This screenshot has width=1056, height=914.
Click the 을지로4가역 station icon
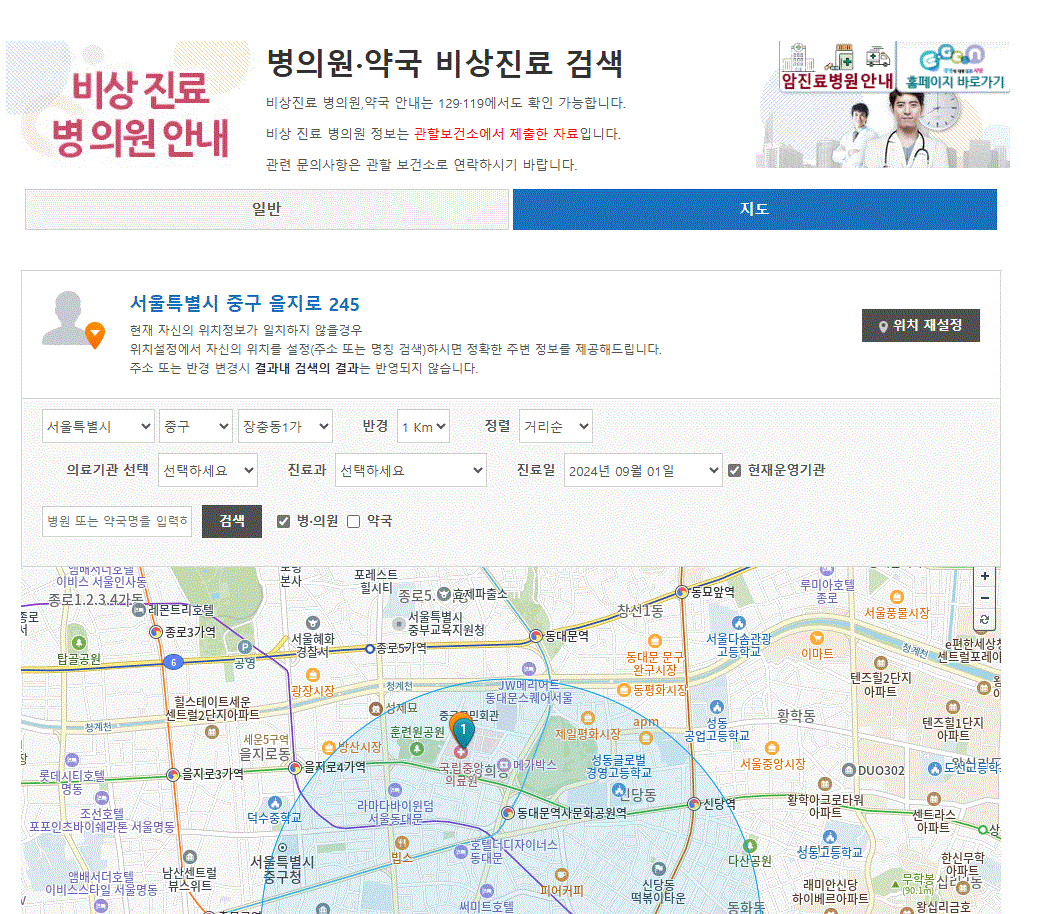[295, 767]
